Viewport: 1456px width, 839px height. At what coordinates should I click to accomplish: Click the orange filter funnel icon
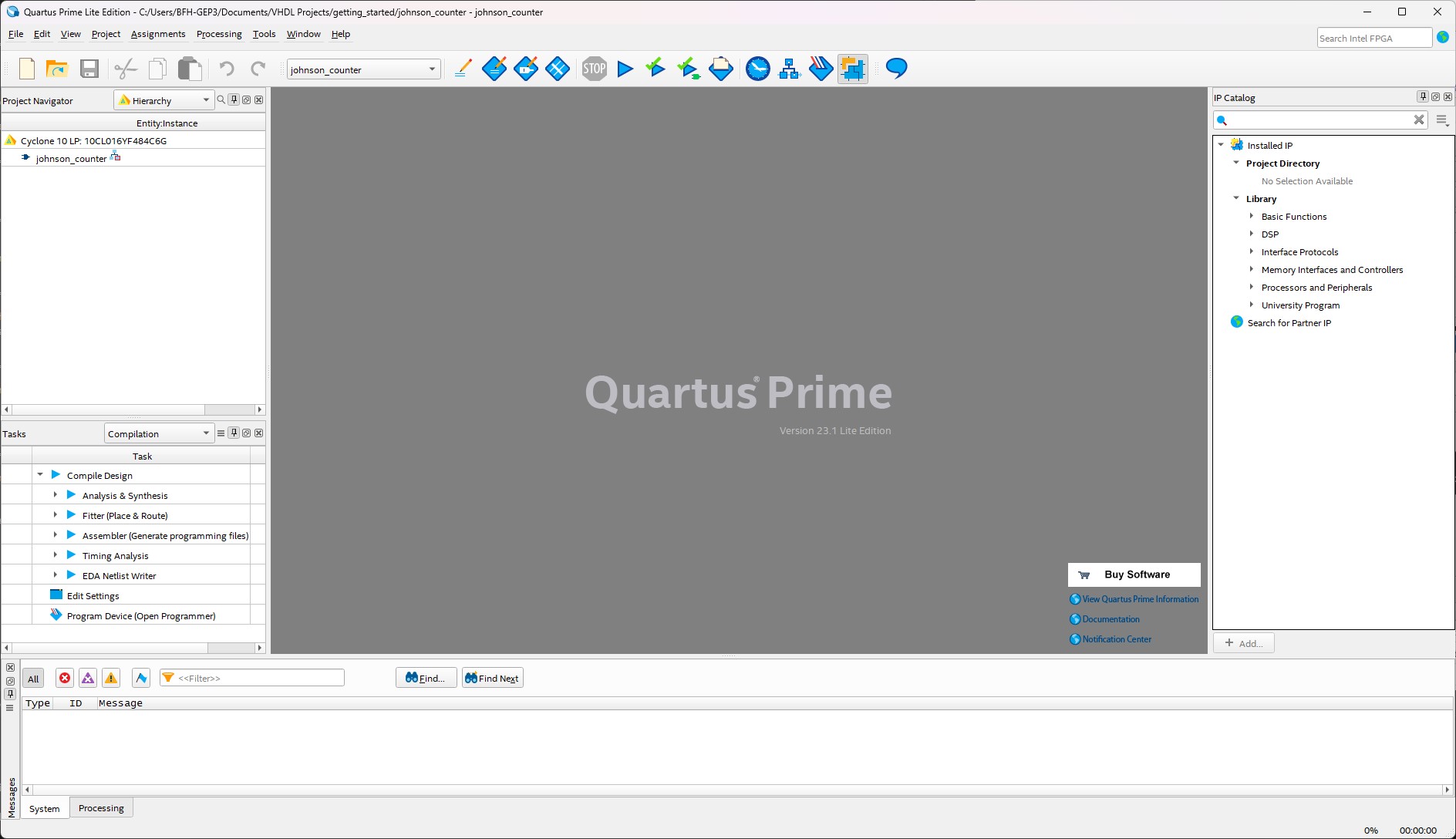167,678
